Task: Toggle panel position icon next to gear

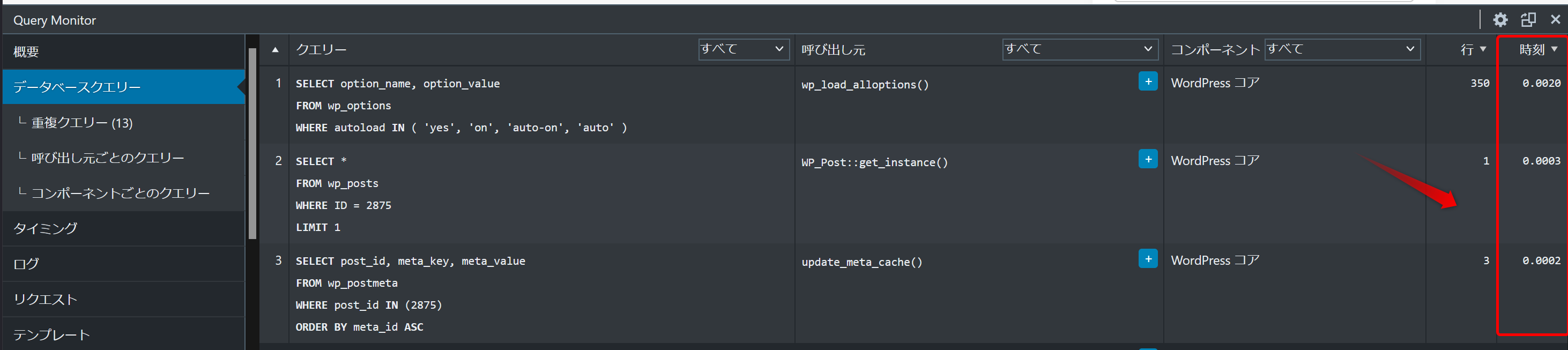Action: (x=1528, y=19)
